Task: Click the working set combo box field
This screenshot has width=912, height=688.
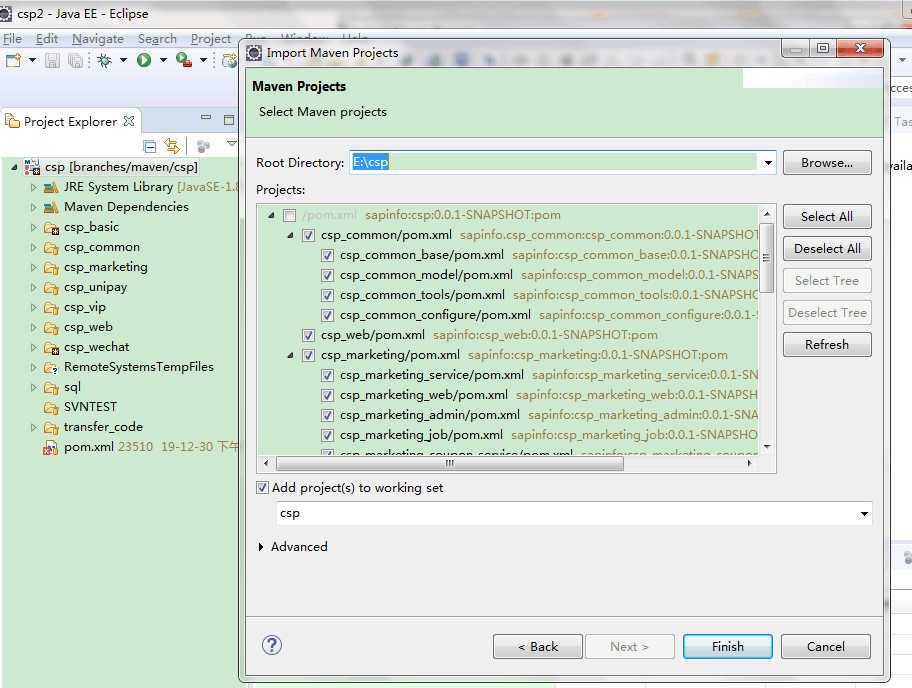Action: 574,514
